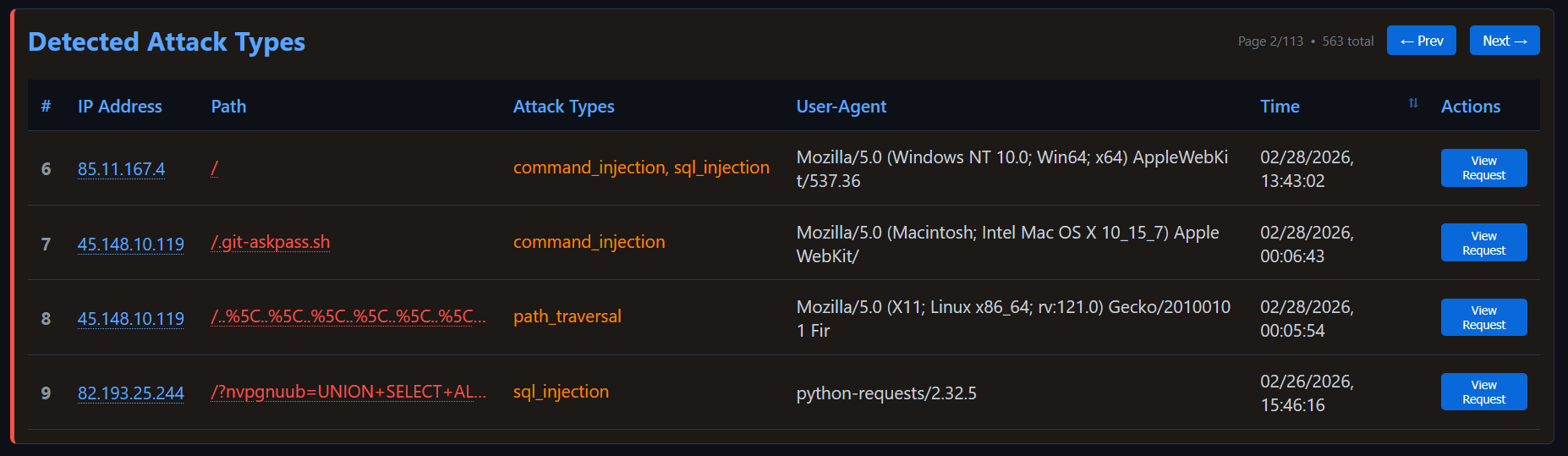Click the IP Address column header
Screen dimensions: 1568x456
pos(119,107)
